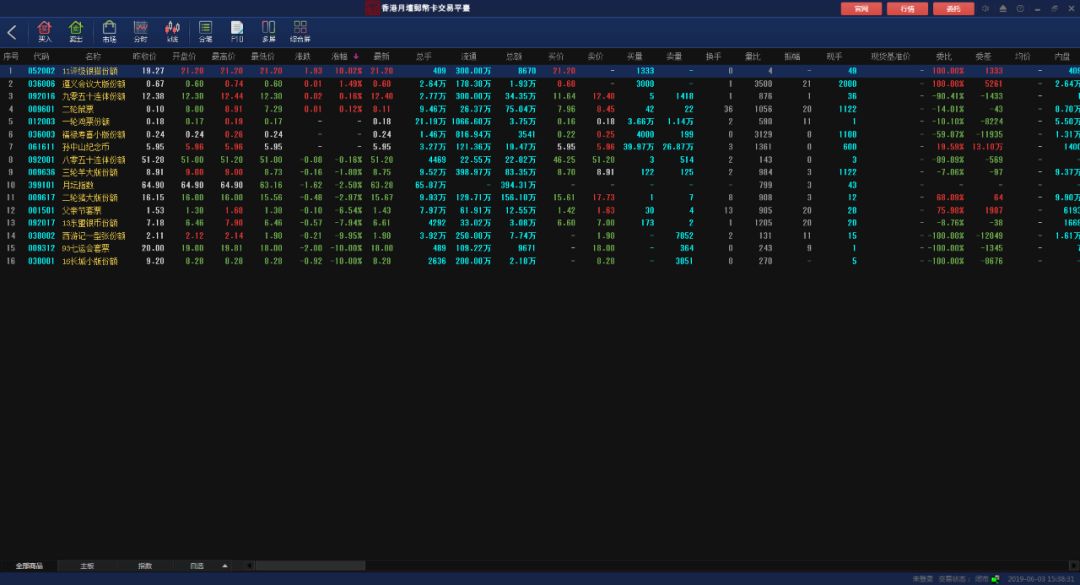The image size is (1080, 585).
Task: Sort by the 总额 column header
Action: point(514,57)
